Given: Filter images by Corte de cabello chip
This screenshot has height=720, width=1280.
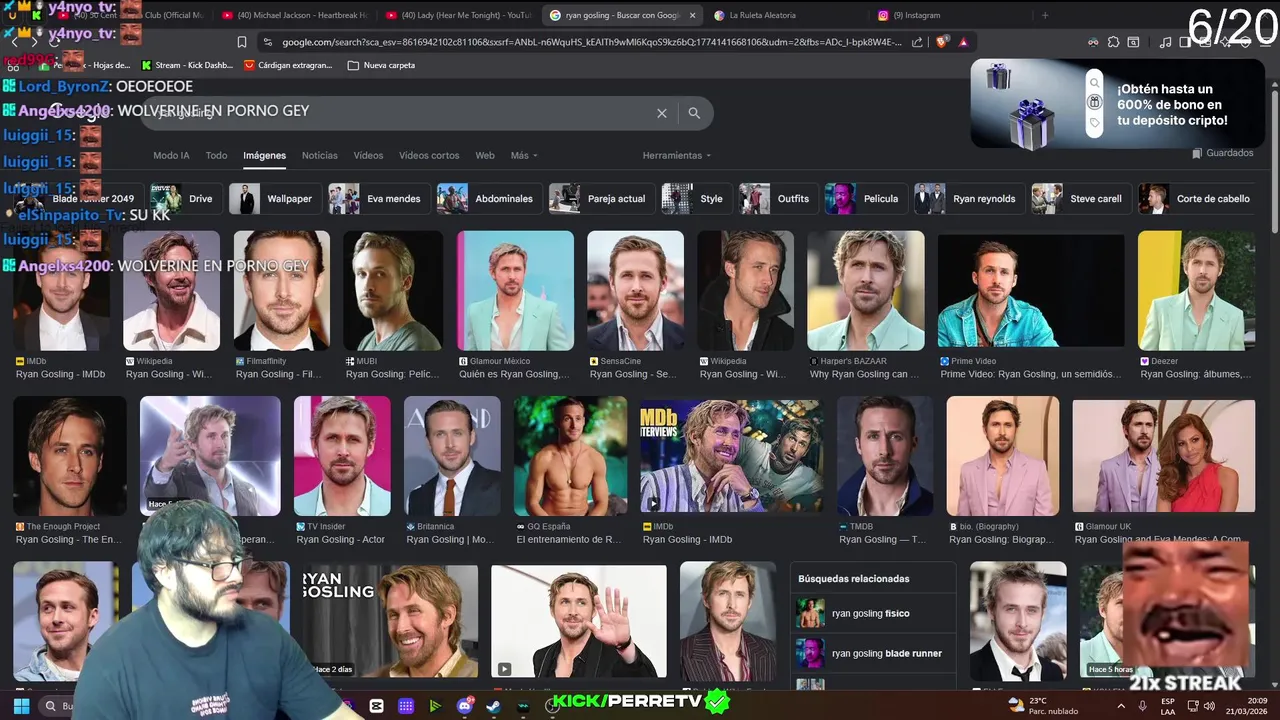Looking at the screenshot, I should pyautogui.click(x=1196, y=199).
